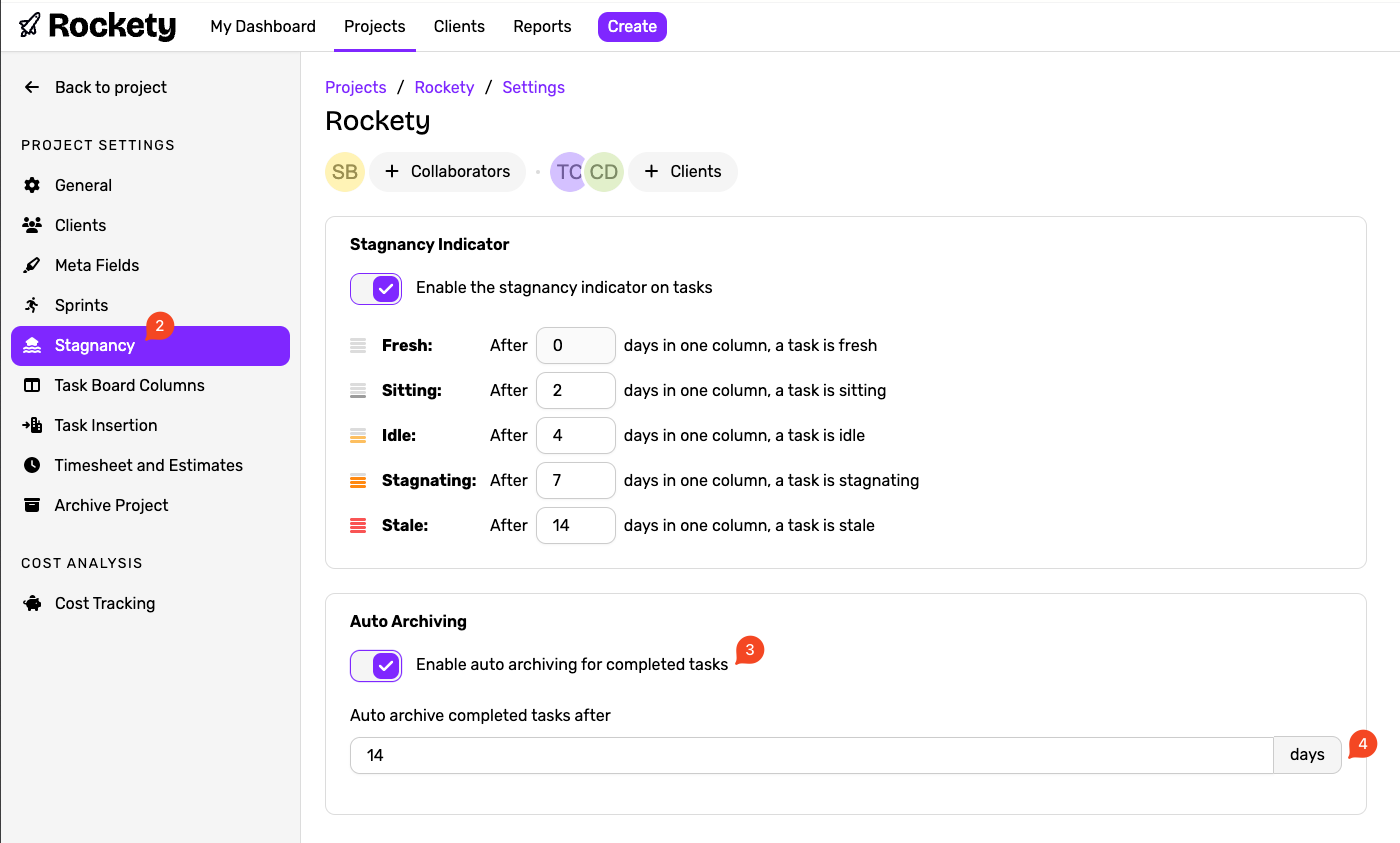Open the Reports tab in top navigation
This screenshot has width=1400, height=843.
pyautogui.click(x=542, y=27)
